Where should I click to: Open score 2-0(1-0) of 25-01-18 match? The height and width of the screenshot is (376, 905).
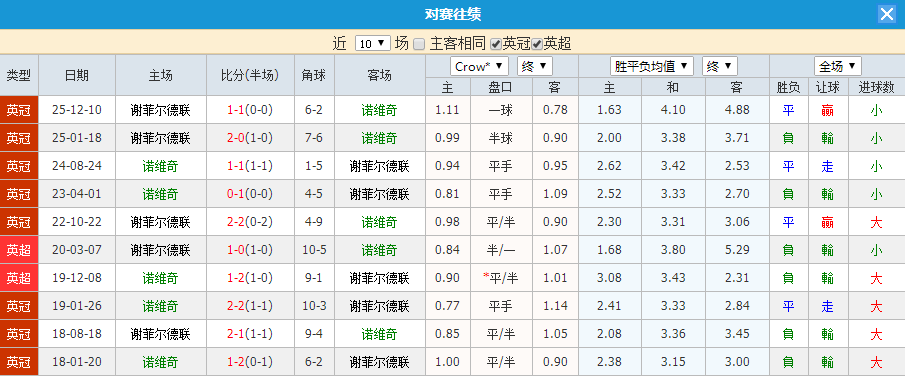click(250, 138)
